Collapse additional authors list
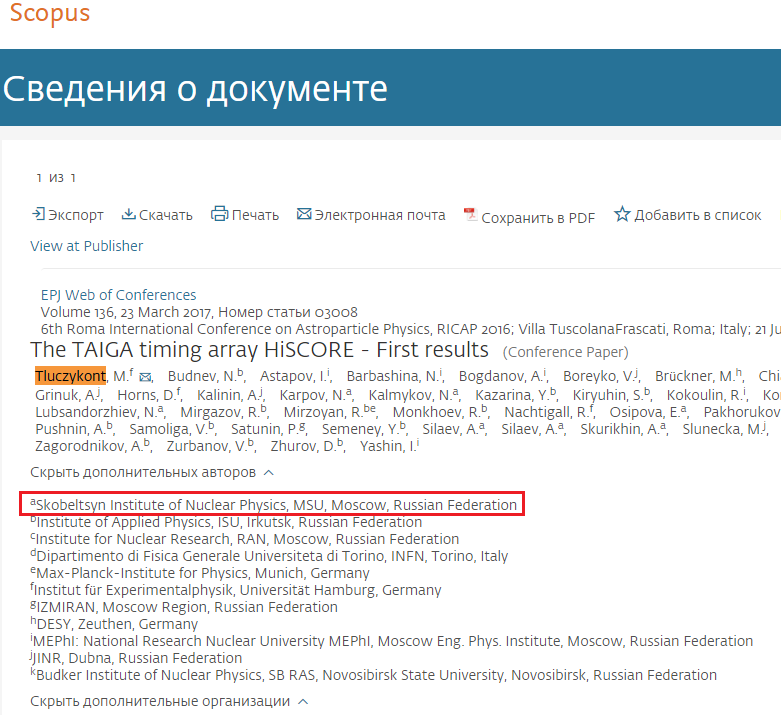This screenshot has height=715, width=781. click(152, 472)
